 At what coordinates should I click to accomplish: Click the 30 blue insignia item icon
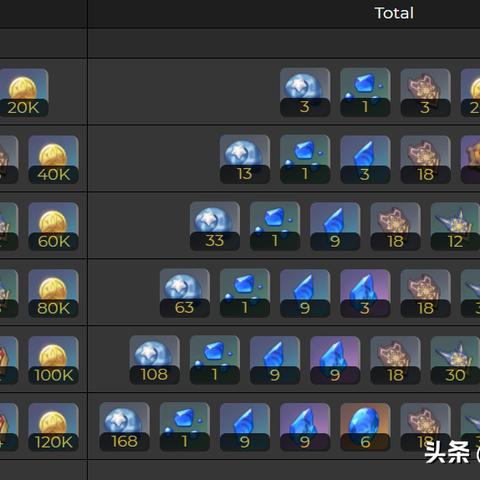[455, 360]
